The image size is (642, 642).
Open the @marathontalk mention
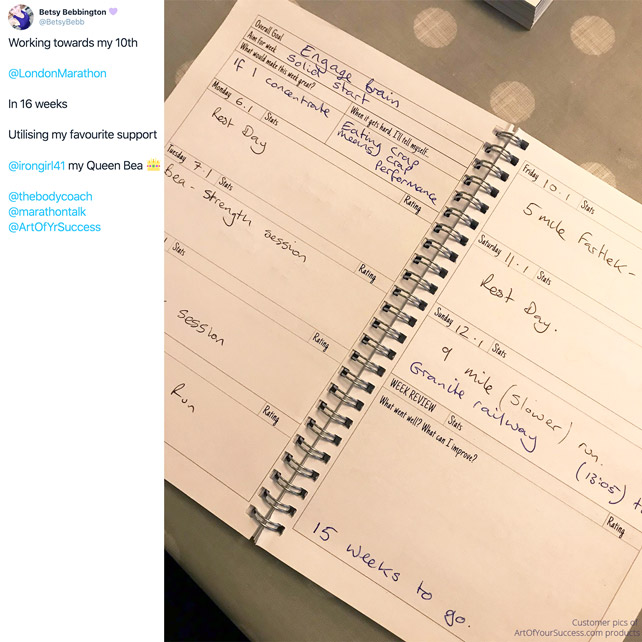47,212
